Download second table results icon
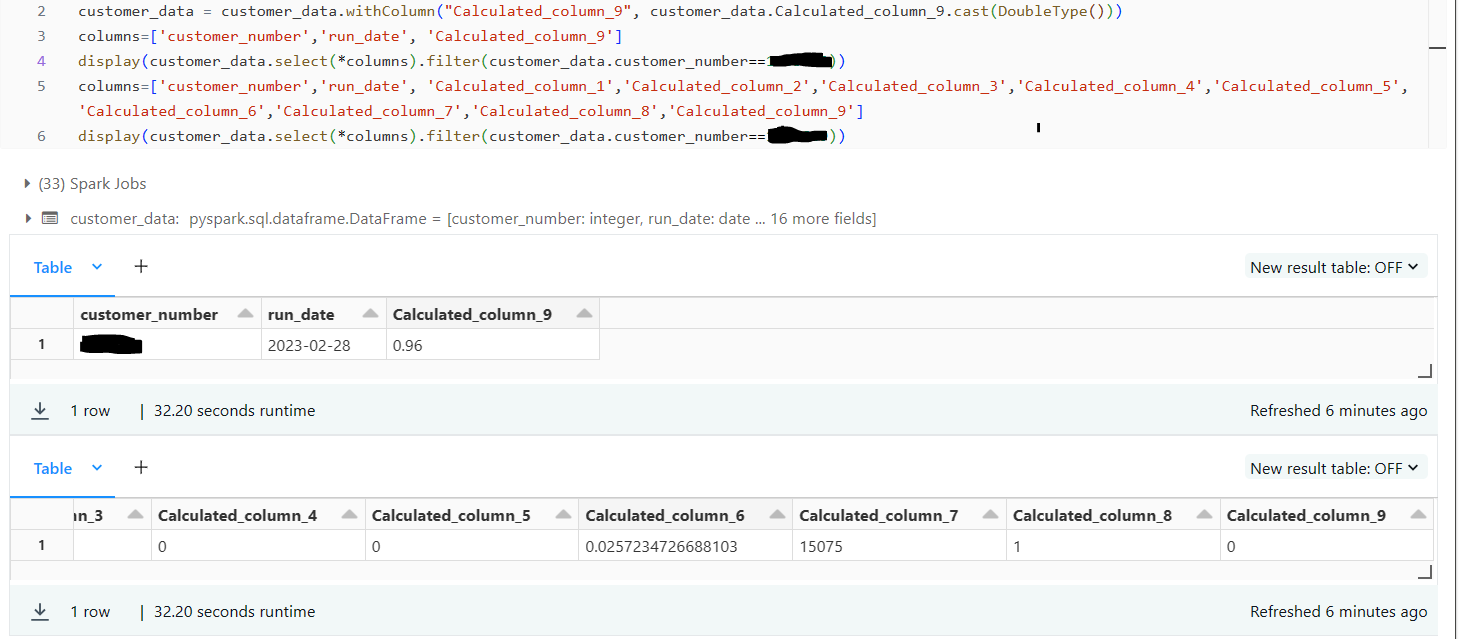The width and height of the screenshot is (1460, 639). pos(41,612)
